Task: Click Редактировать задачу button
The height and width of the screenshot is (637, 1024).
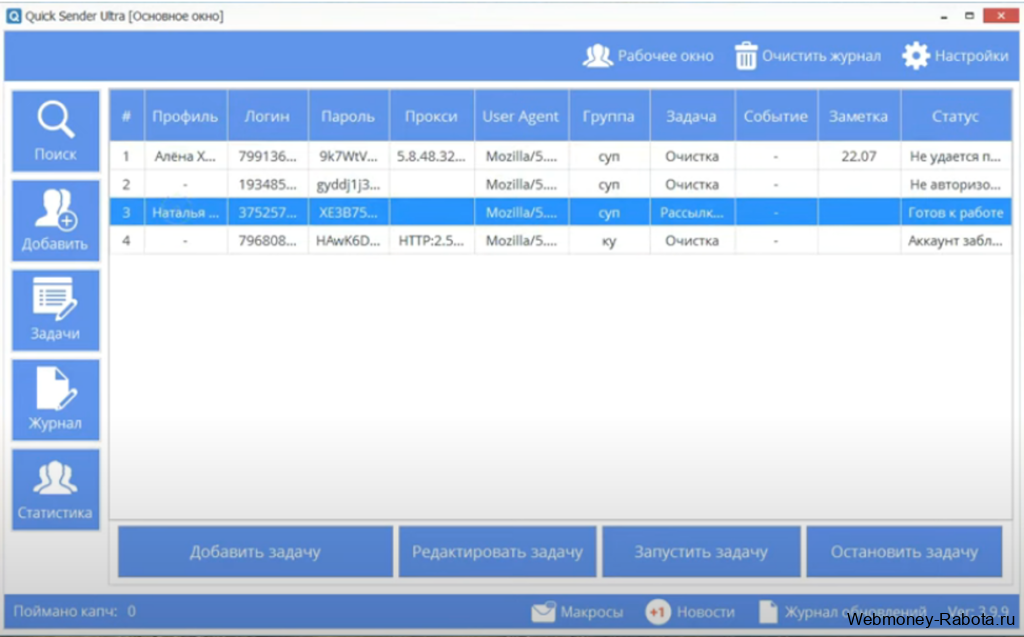Action: point(497,552)
